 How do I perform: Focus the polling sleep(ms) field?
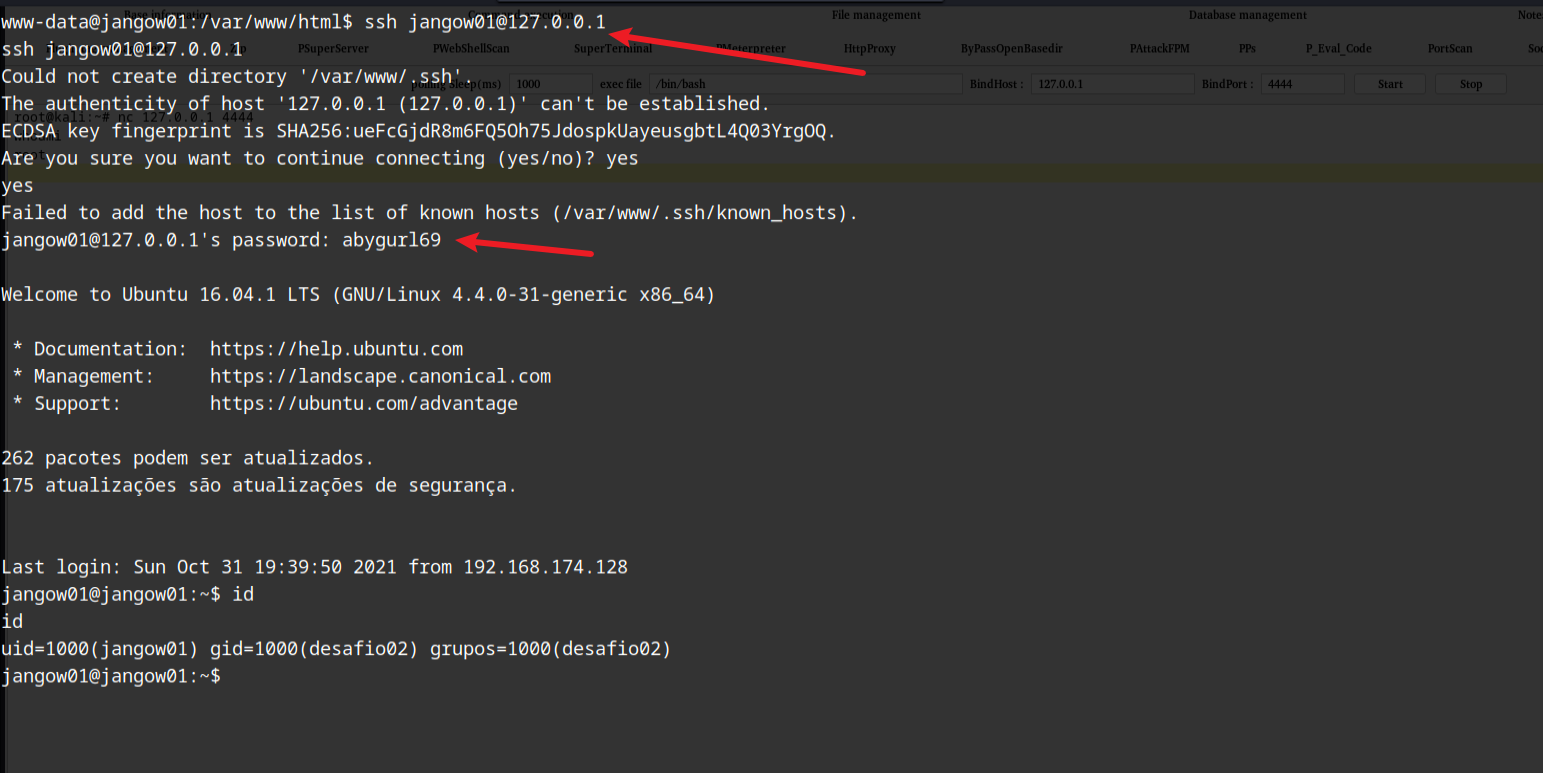click(550, 84)
